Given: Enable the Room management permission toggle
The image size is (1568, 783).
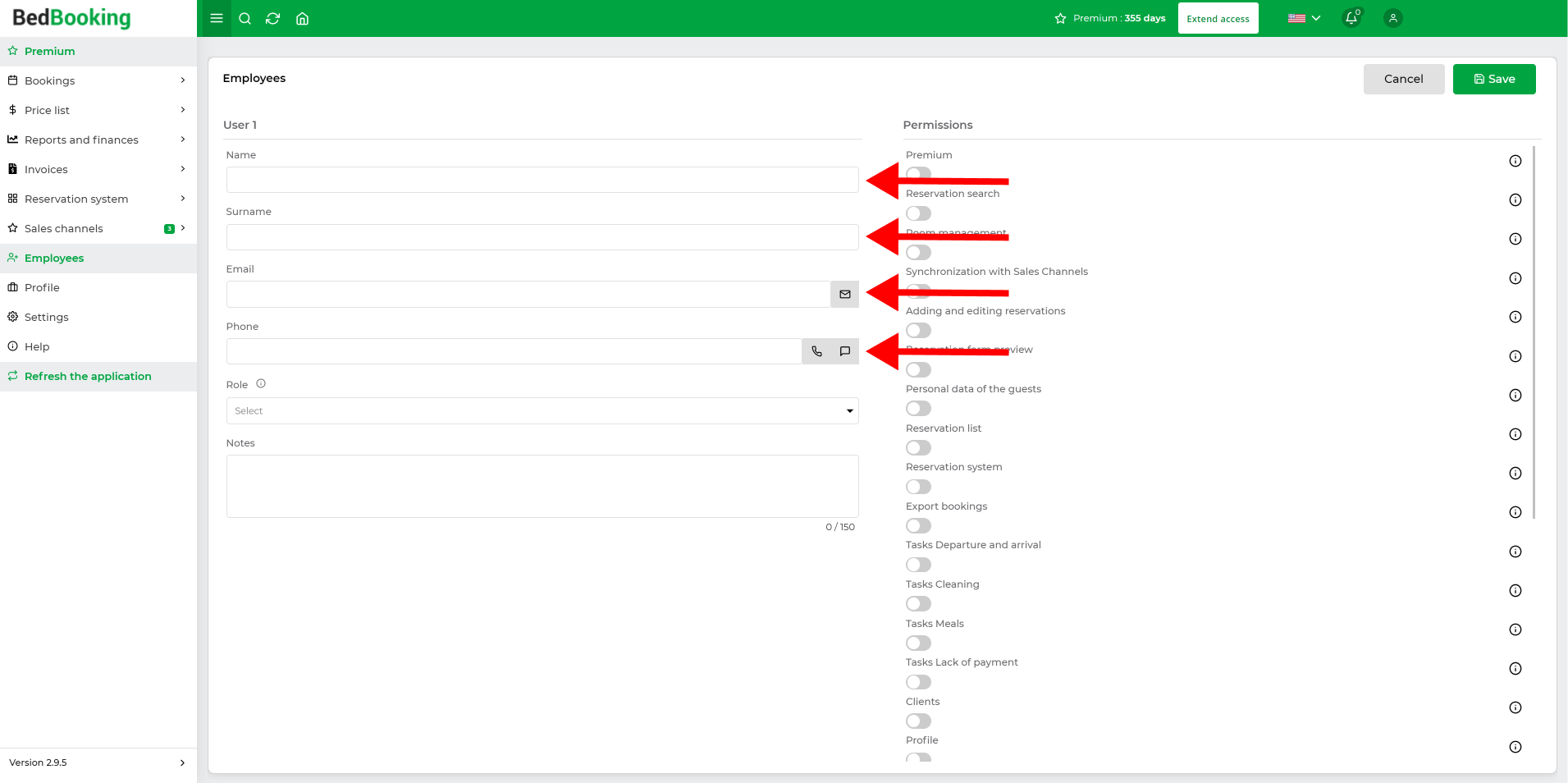Looking at the screenshot, I should 918,253.
